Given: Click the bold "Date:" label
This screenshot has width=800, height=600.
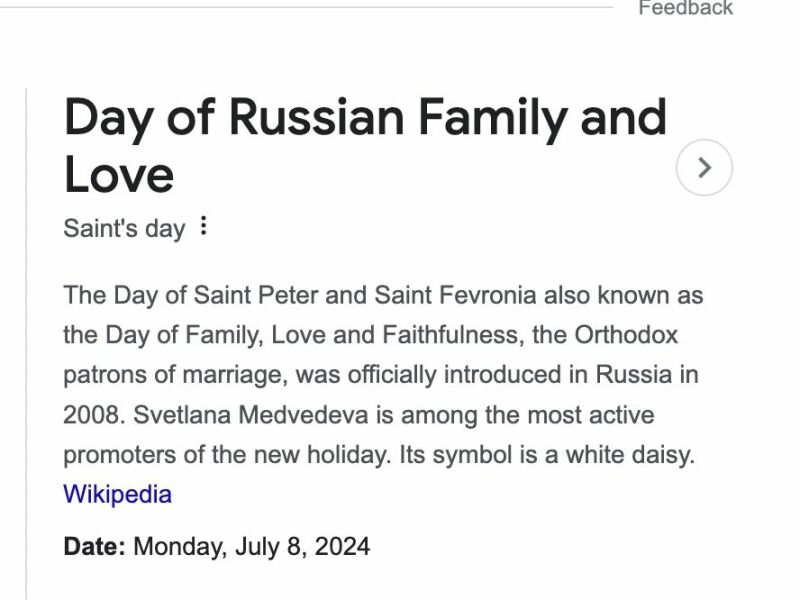Looking at the screenshot, I should [94, 547].
